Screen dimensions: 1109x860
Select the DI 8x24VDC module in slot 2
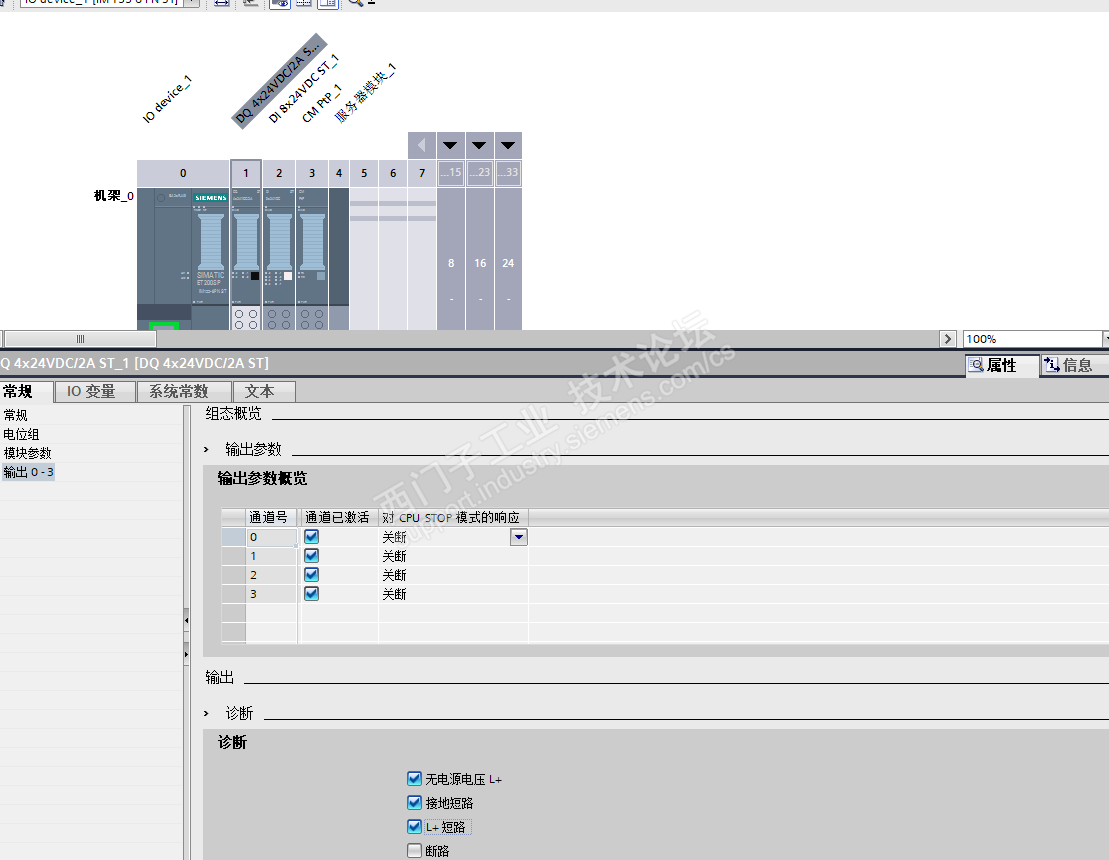pos(279,258)
